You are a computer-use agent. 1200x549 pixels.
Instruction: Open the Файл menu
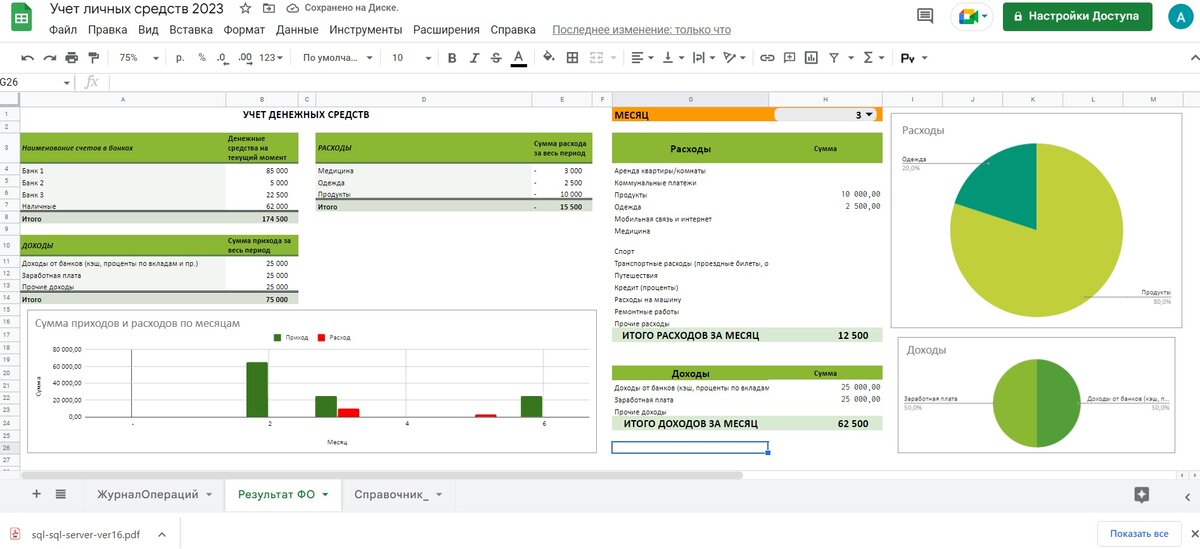tap(62, 30)
